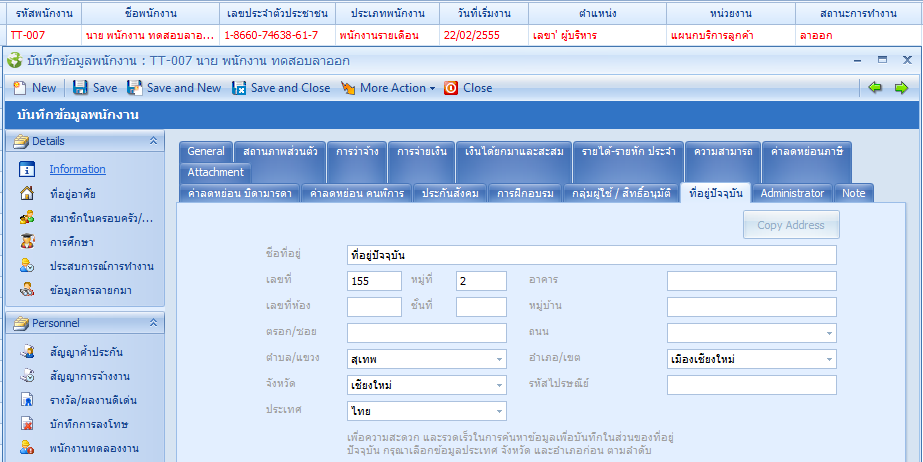Open the ตำบล/แขวง dropdown showing สุเทพ
This screenshot has width=923, height=462.
click(x=500, y=358)
